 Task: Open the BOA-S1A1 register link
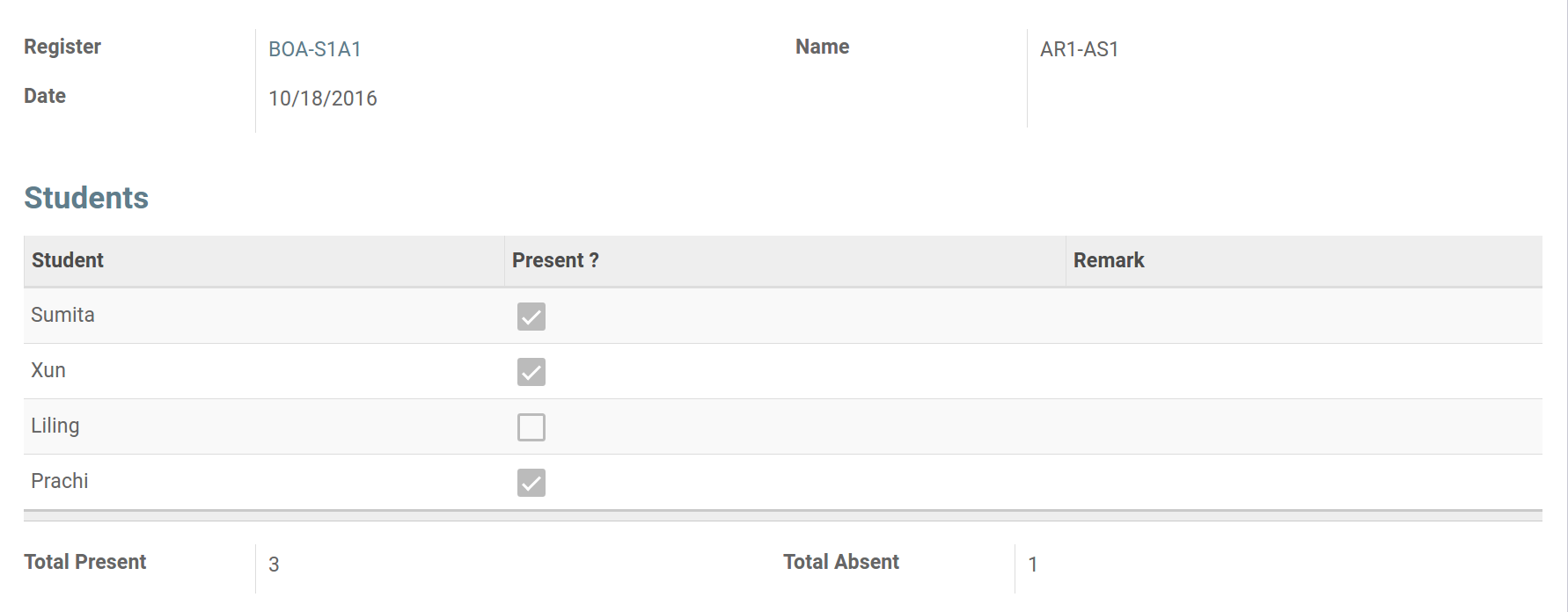coord(315,49)
